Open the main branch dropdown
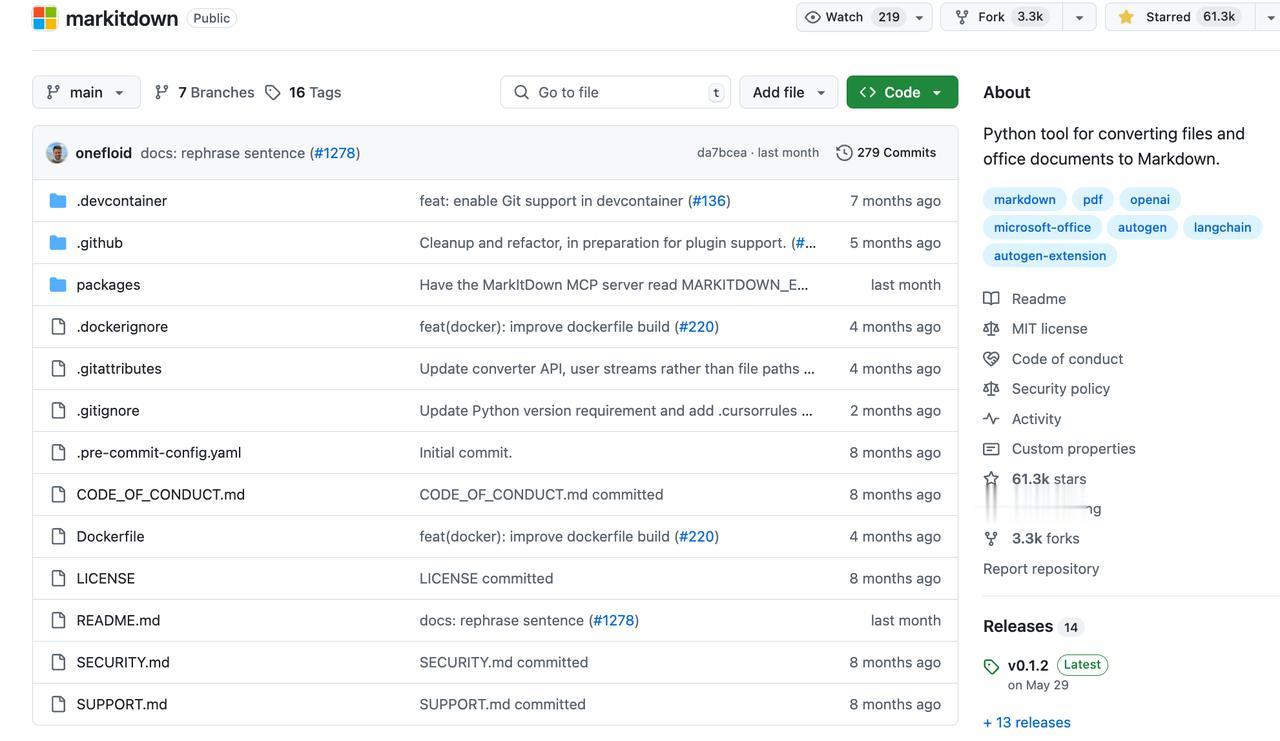1280x741 pixels. click(x=86, y=92)
